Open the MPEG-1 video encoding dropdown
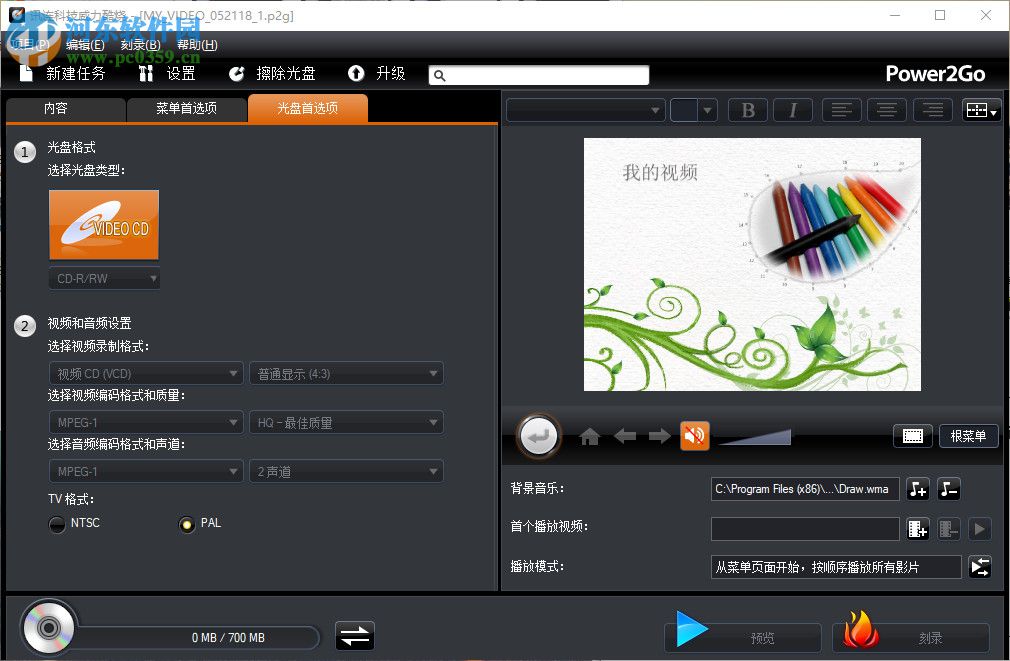The image size is (1010, 661). click(x=146, y=423)
